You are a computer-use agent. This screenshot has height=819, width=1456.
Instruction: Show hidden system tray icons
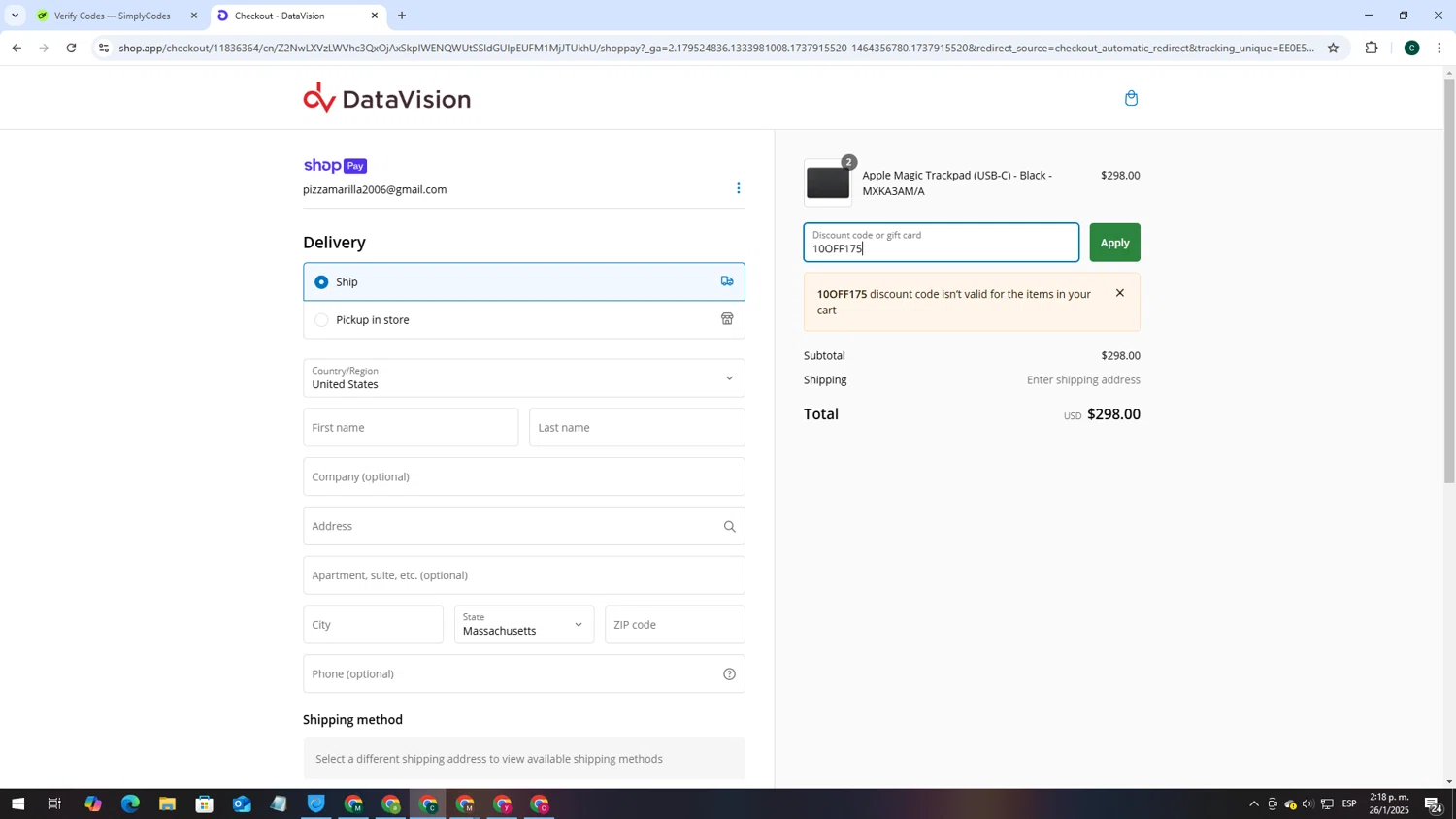pos(1253,804)
